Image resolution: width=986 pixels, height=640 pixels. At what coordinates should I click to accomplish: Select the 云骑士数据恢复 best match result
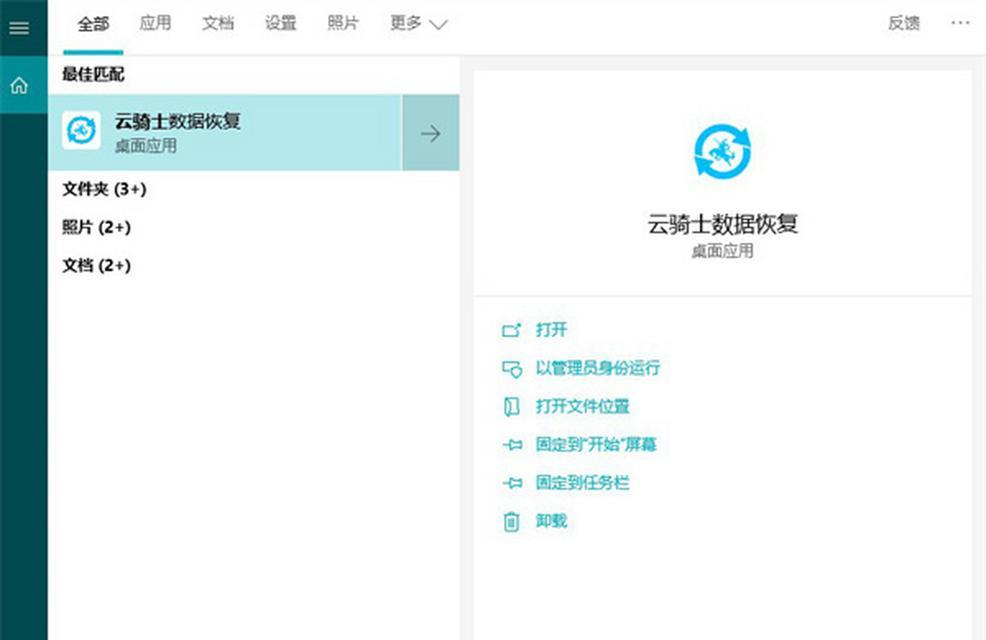[x=224, y=133]
